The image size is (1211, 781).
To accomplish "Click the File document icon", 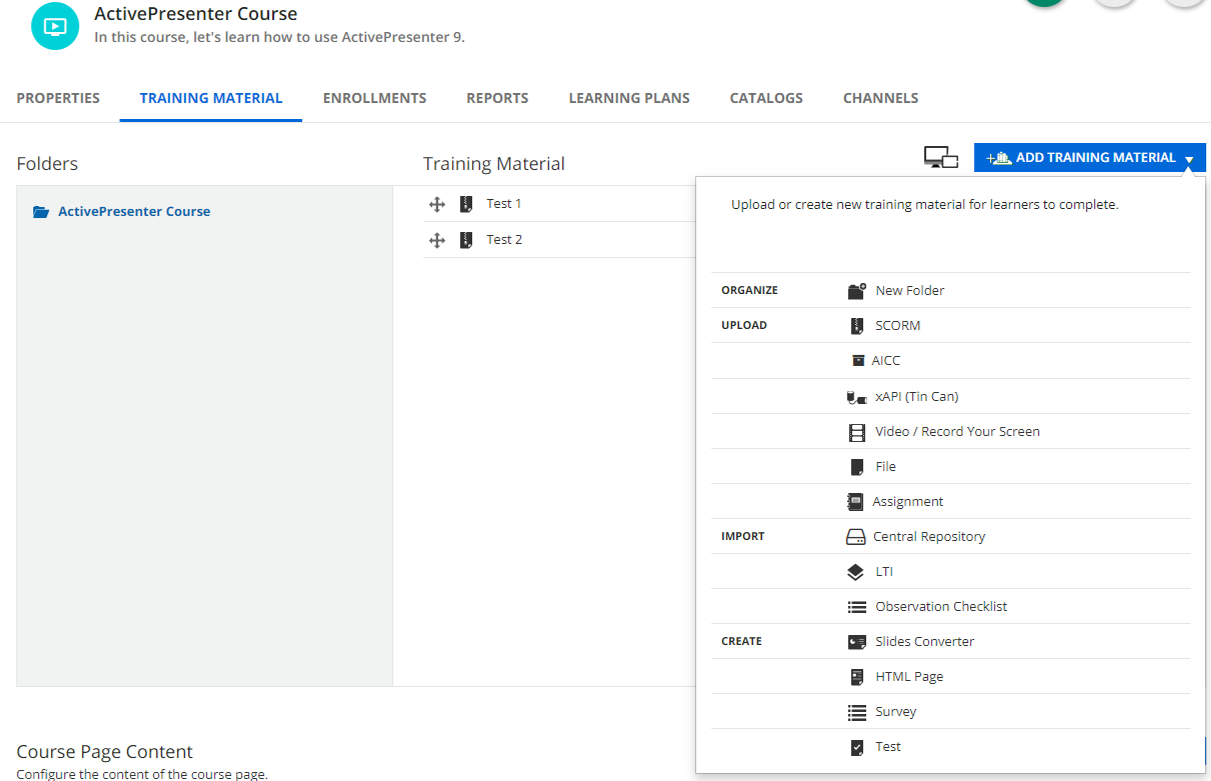I will pos(857,467).
